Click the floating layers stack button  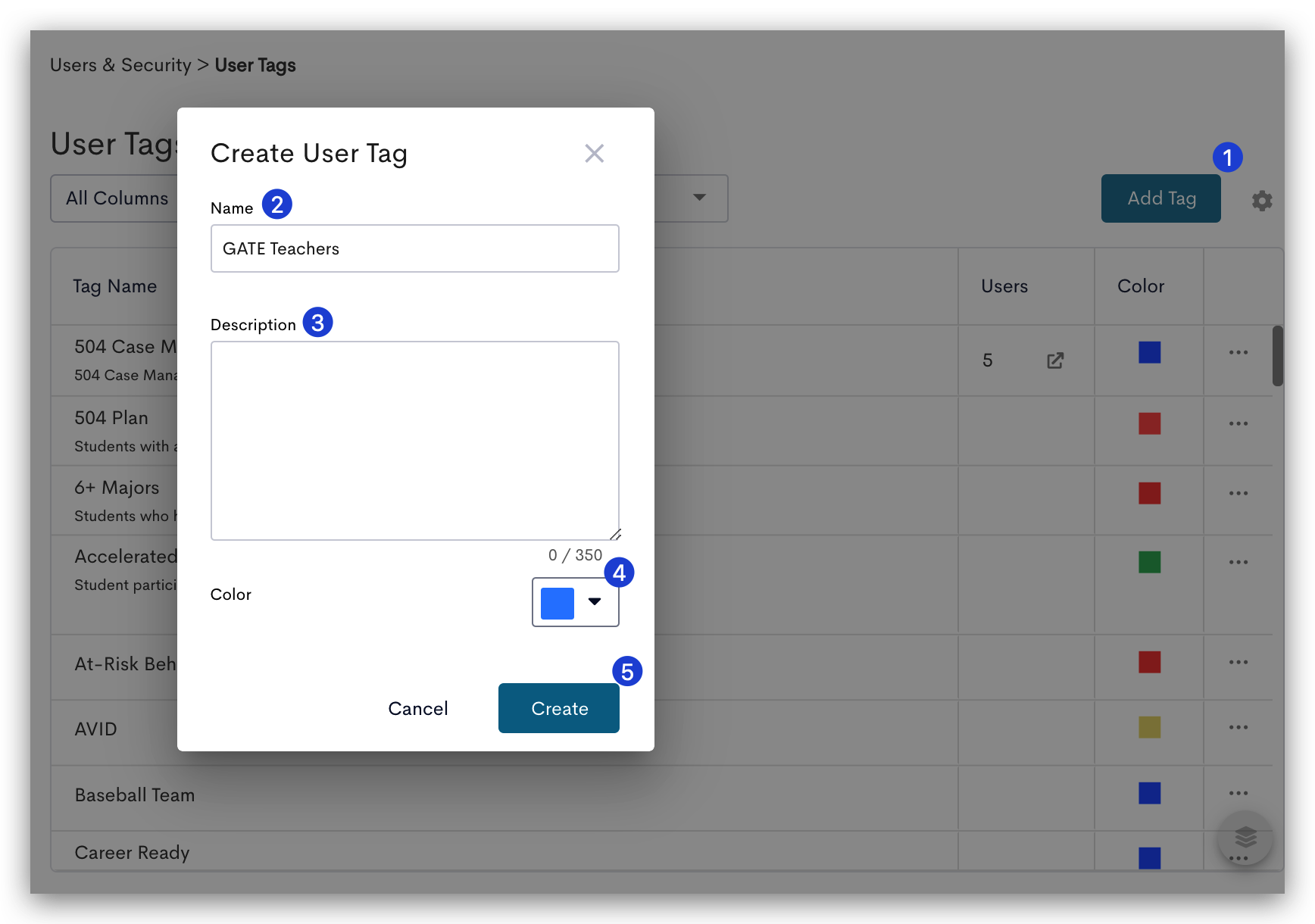coord(1245,837)
